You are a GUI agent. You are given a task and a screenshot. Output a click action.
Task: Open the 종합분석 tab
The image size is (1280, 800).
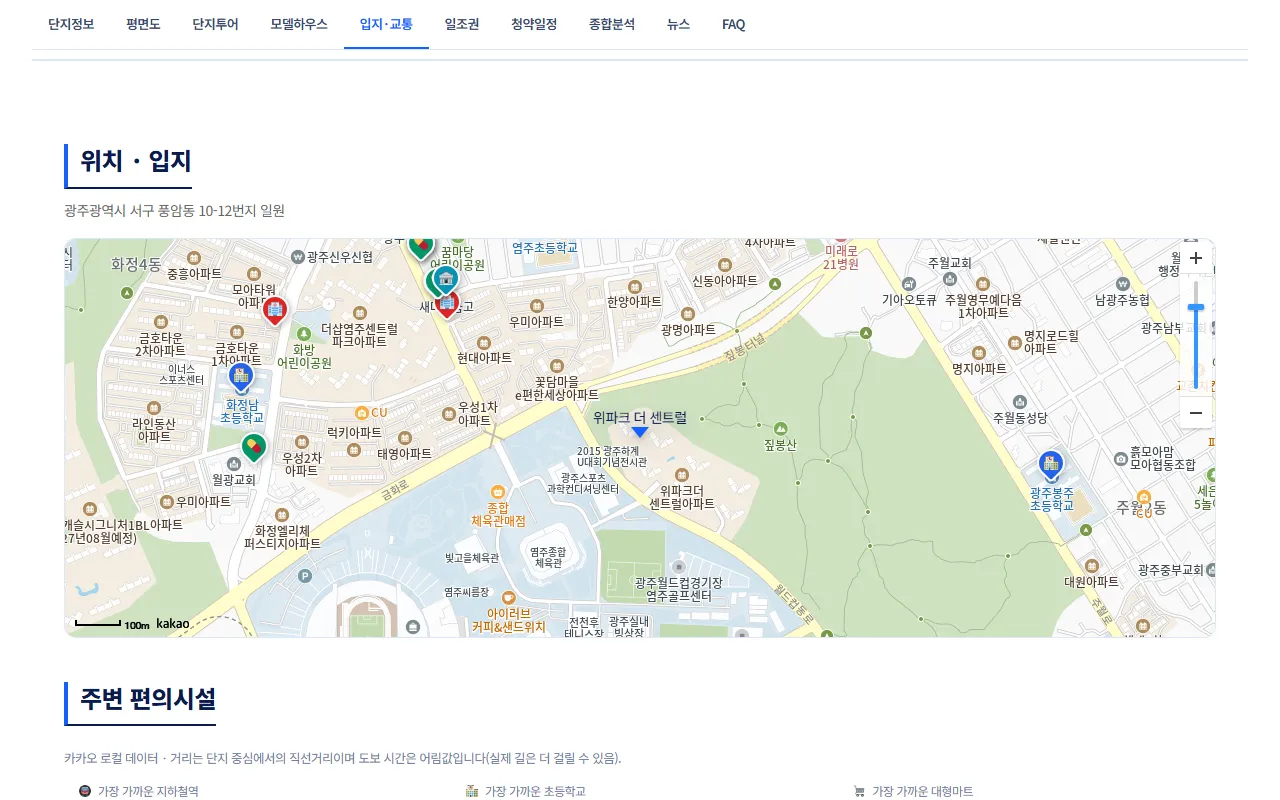tap(612, 24)
